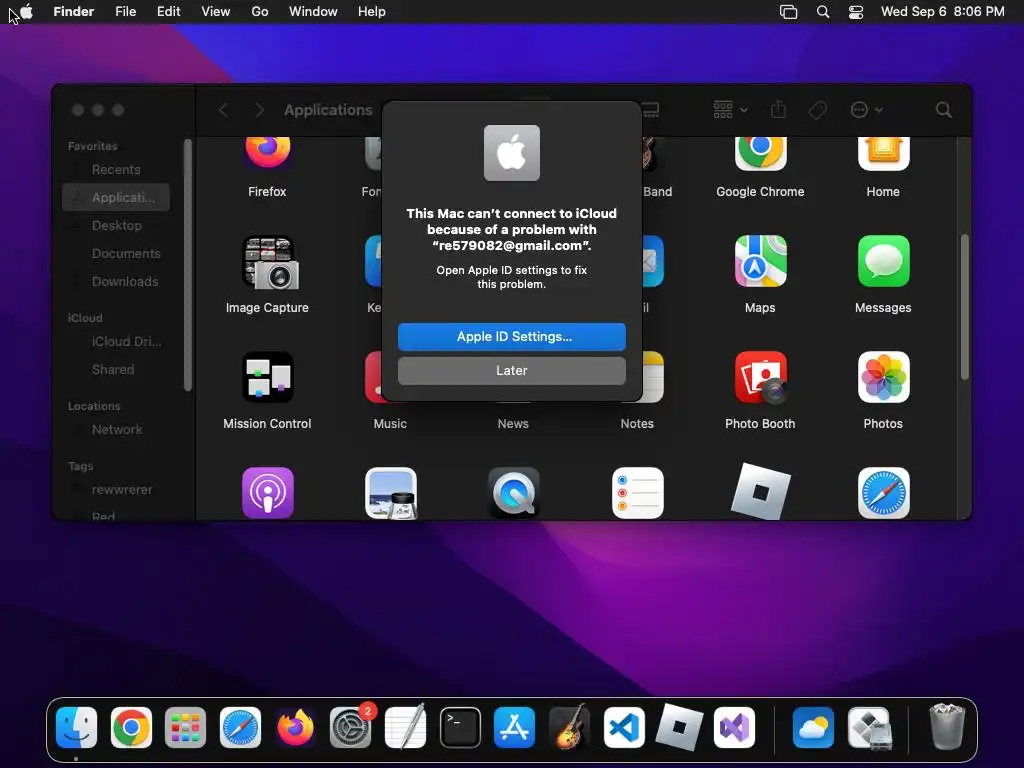Select the Safari app icon in Finder
The height and width of the screenshot is (768, 1024).
[883, 493]
